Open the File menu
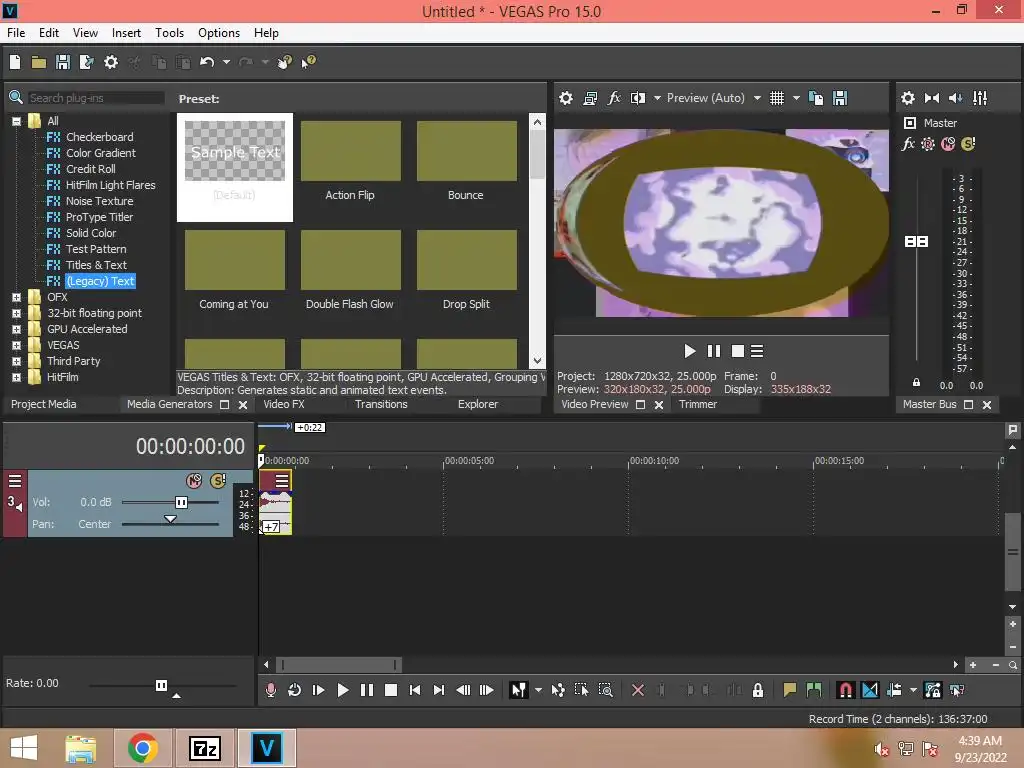The height and width of the screenshot is (768, 1024). click(16, 33)
